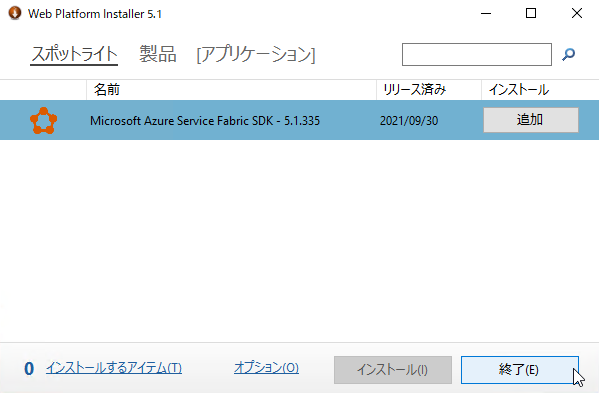Open the インストールするアイテム(T) link
The image size is (599, 393).
(114, 368)
